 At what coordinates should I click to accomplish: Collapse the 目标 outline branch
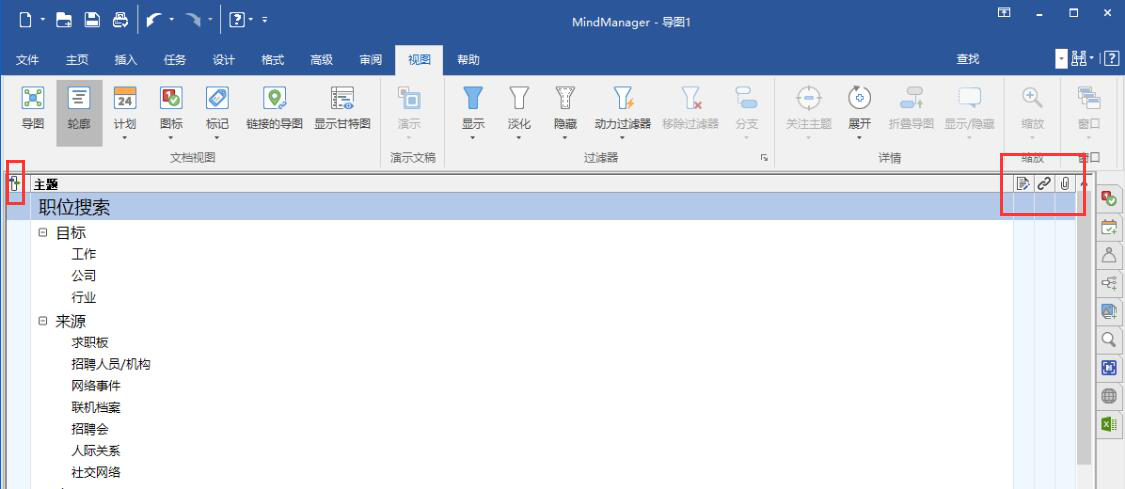pyautogui.click(x=43, y=233)
